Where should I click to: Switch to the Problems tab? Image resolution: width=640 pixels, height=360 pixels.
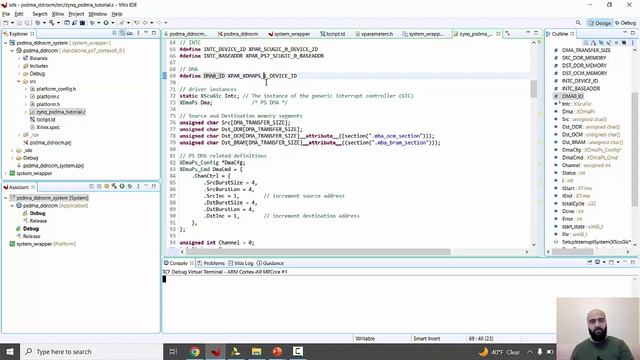point(211,263)
